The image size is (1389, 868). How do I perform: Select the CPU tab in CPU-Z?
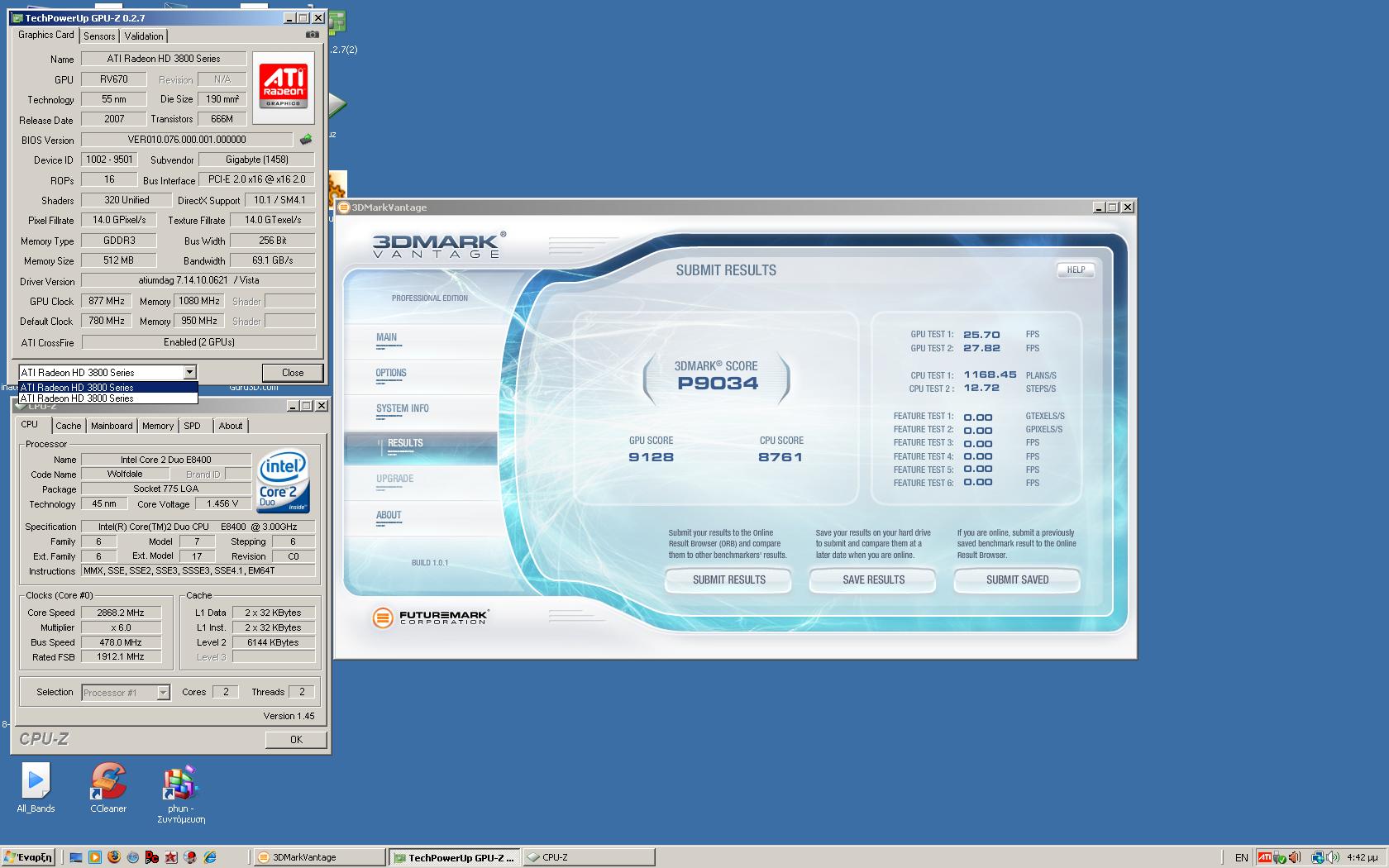(x=30, y=424)
